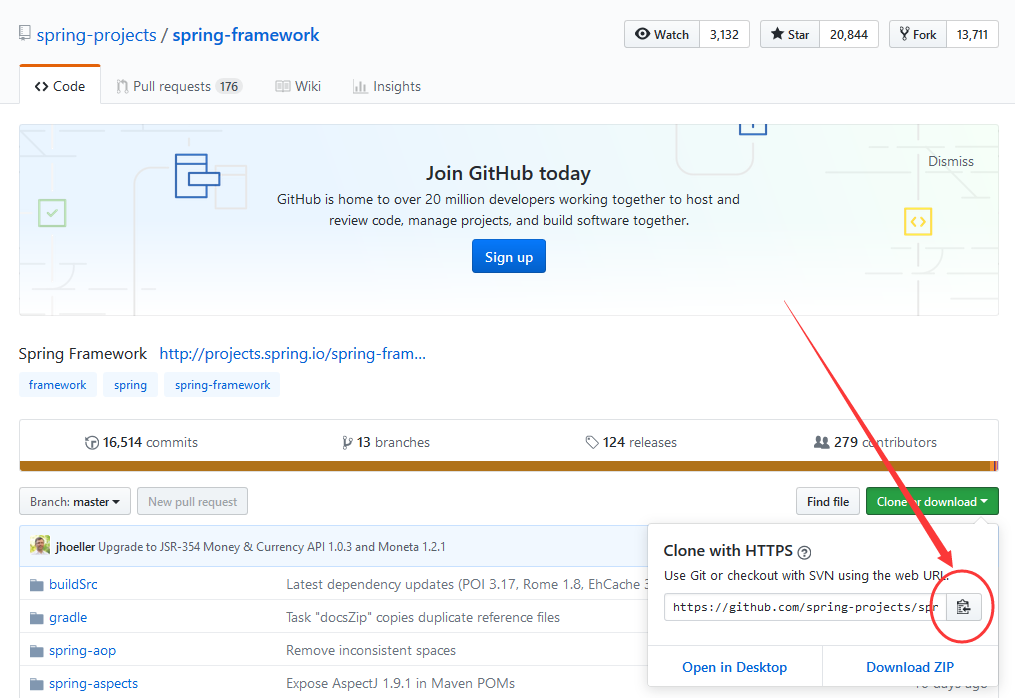Open the 'Latest dependency updates' commit message

(467, 585)
